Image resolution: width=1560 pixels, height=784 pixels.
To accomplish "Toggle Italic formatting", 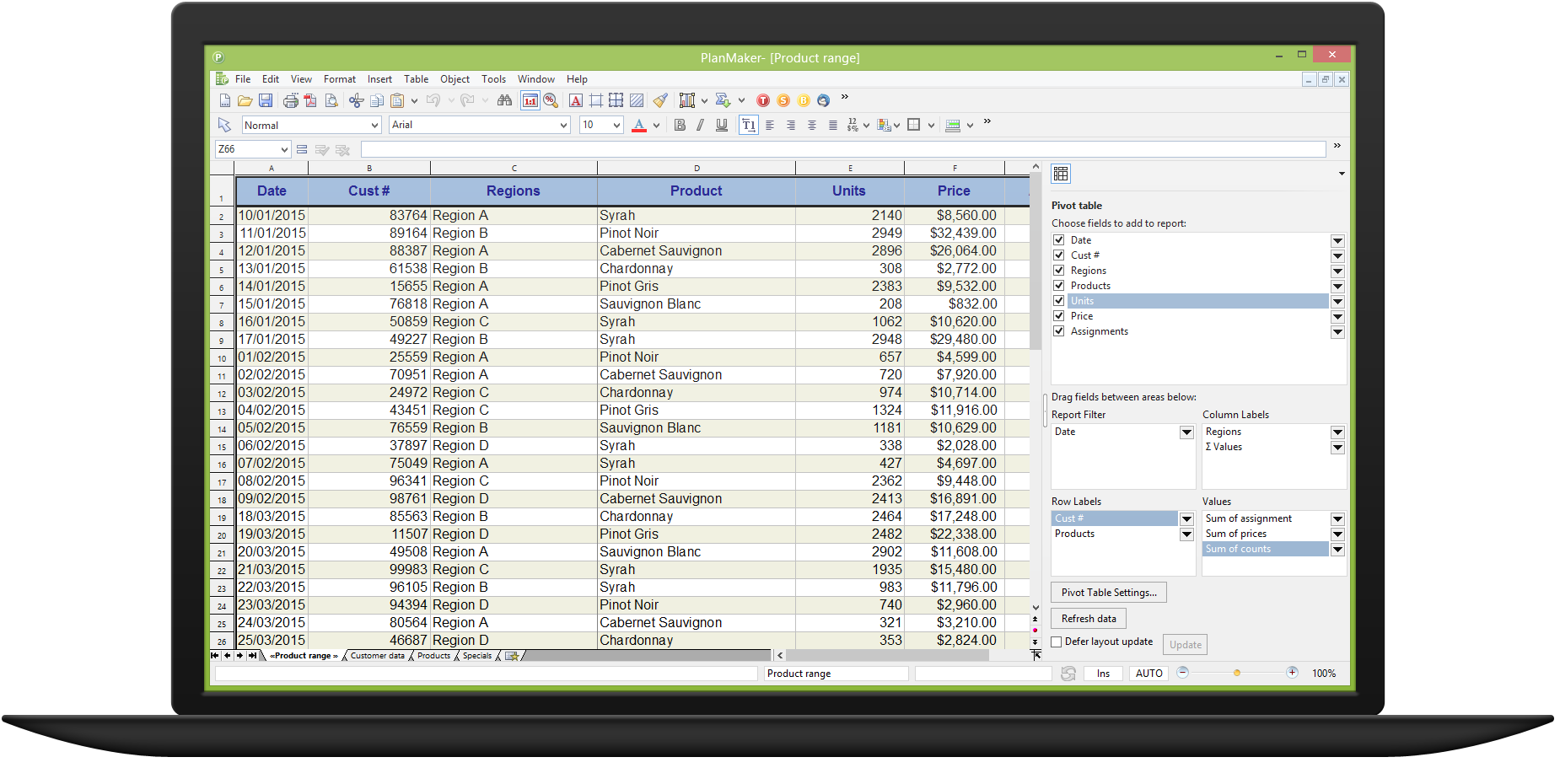I will coord(700,125).
